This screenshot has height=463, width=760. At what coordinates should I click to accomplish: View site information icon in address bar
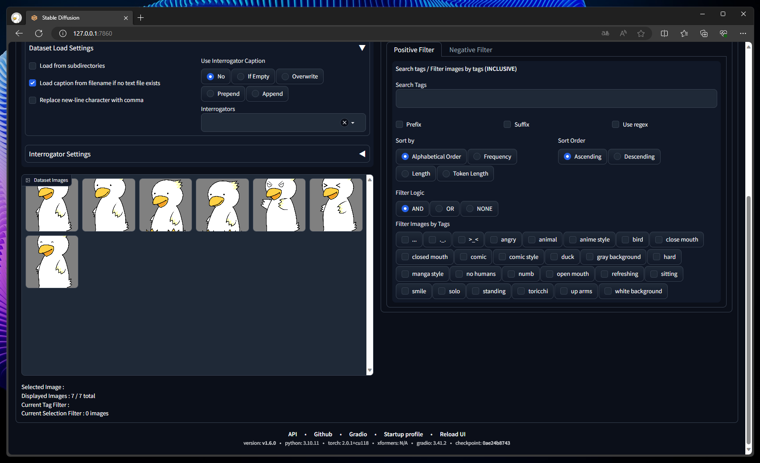[x=63, y=33]
